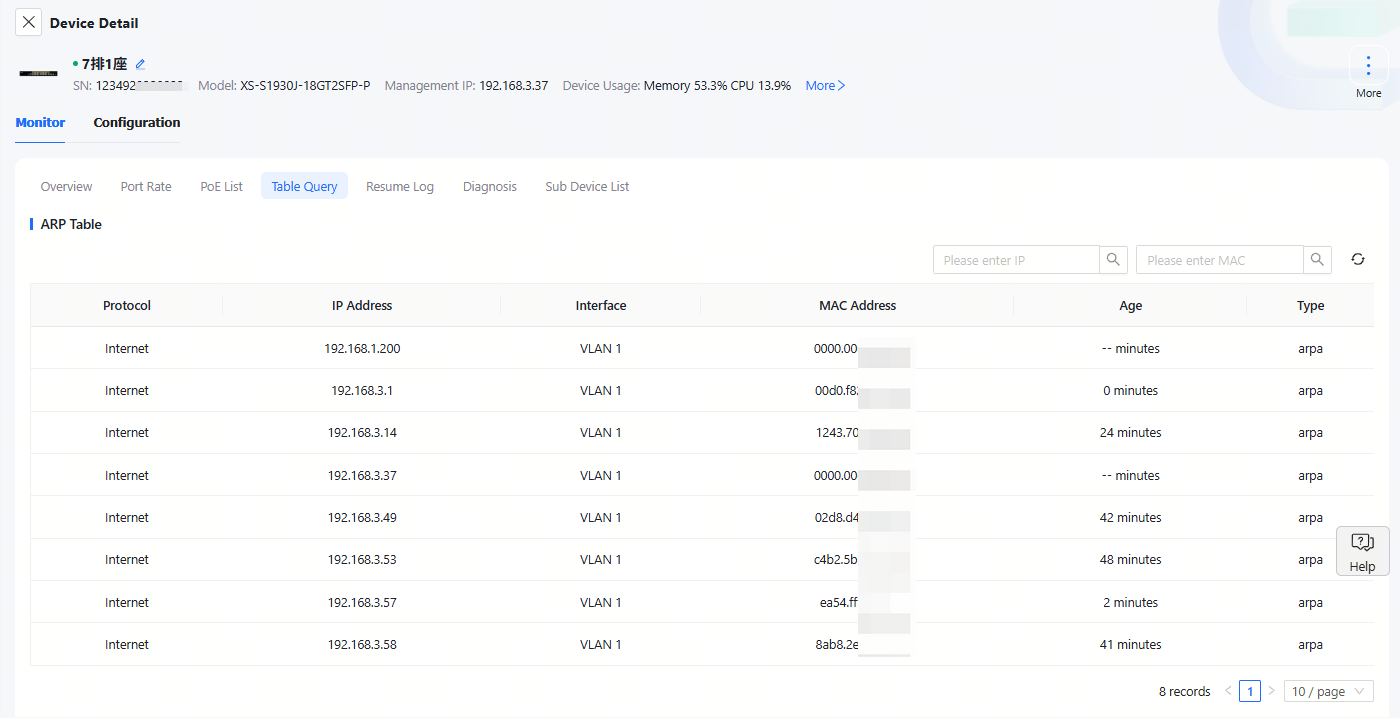Close the Device Detail panel
Image resolution: width=1400 pixels, height=718 pixels.
pyautogui.click(x=29, y=22)
